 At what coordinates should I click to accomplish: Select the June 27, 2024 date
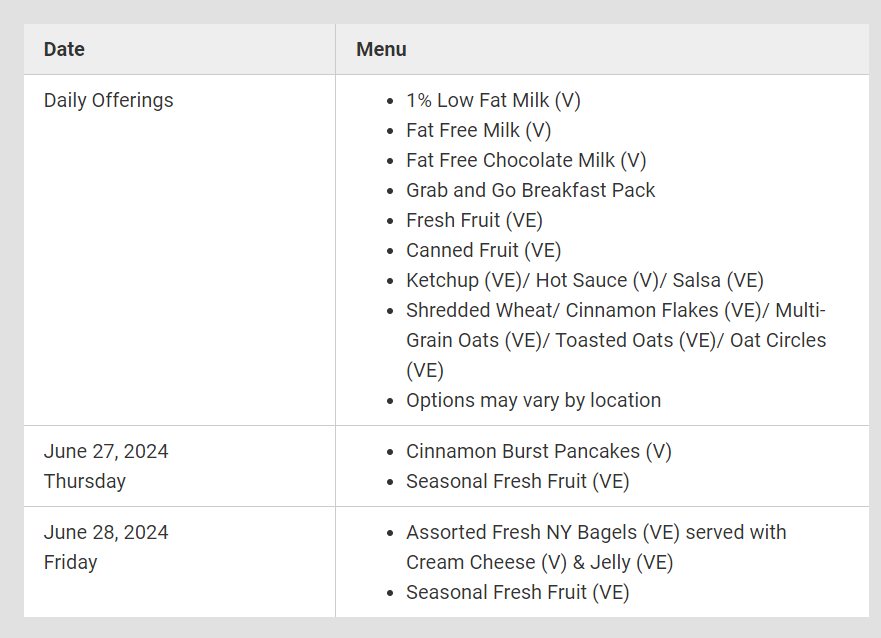click(106, 452)
